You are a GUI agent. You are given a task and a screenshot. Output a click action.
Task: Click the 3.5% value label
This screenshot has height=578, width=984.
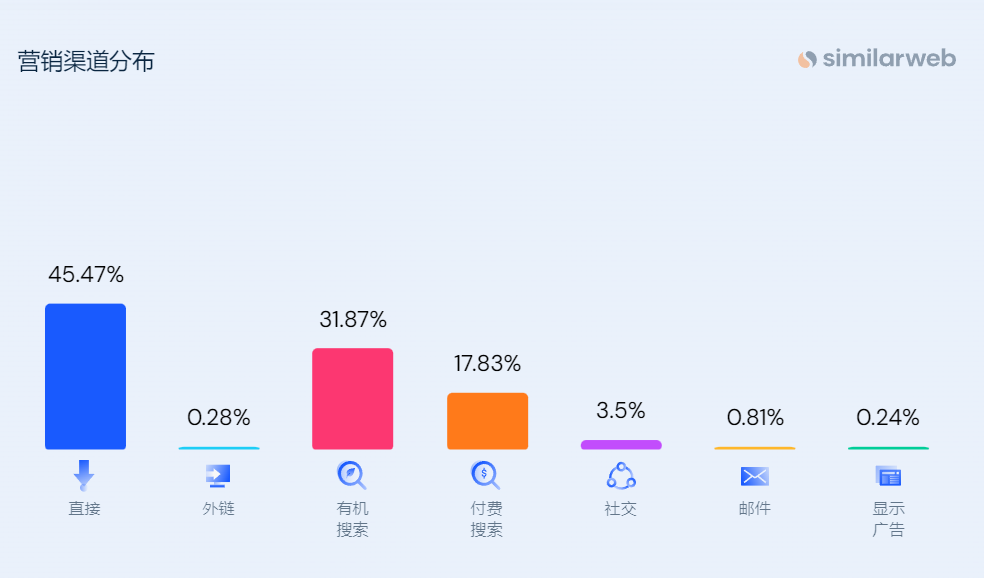tap(621, 410)
